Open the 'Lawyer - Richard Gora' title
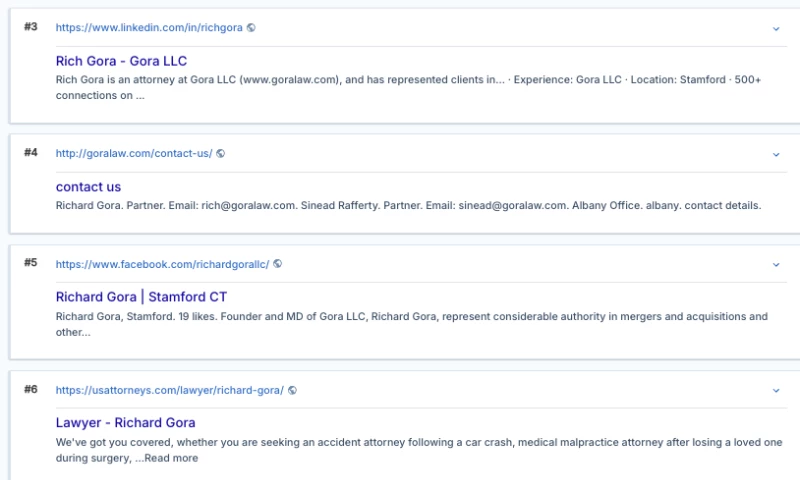This screenshot has width=800, height=480. 126,422
